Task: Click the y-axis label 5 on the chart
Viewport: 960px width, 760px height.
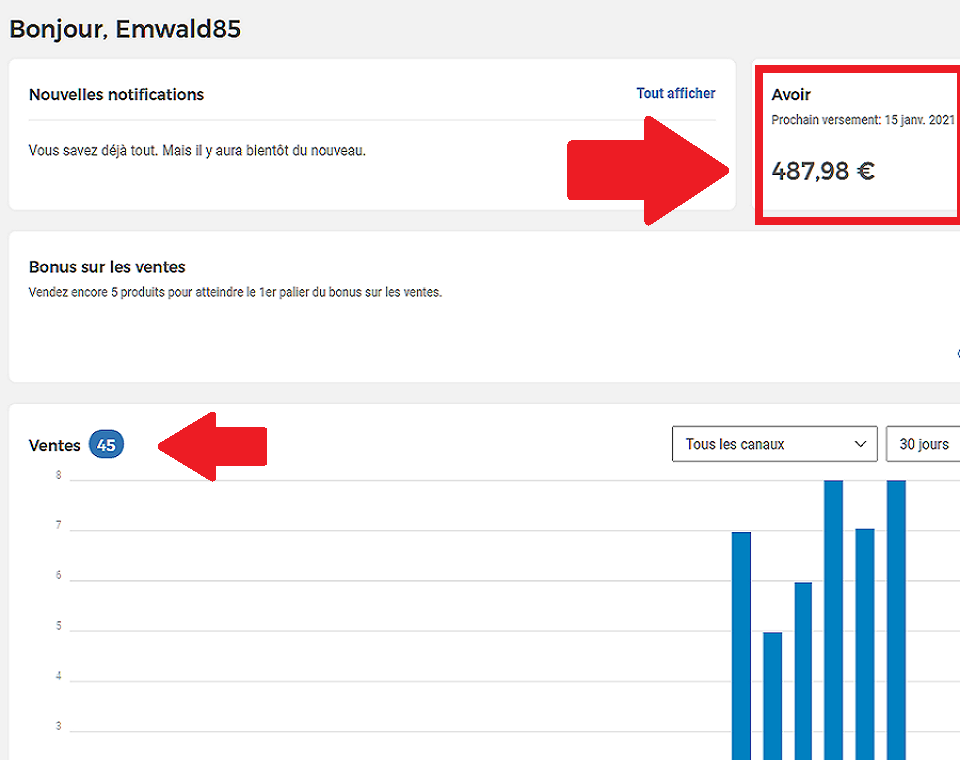Action: click(59, 626)
